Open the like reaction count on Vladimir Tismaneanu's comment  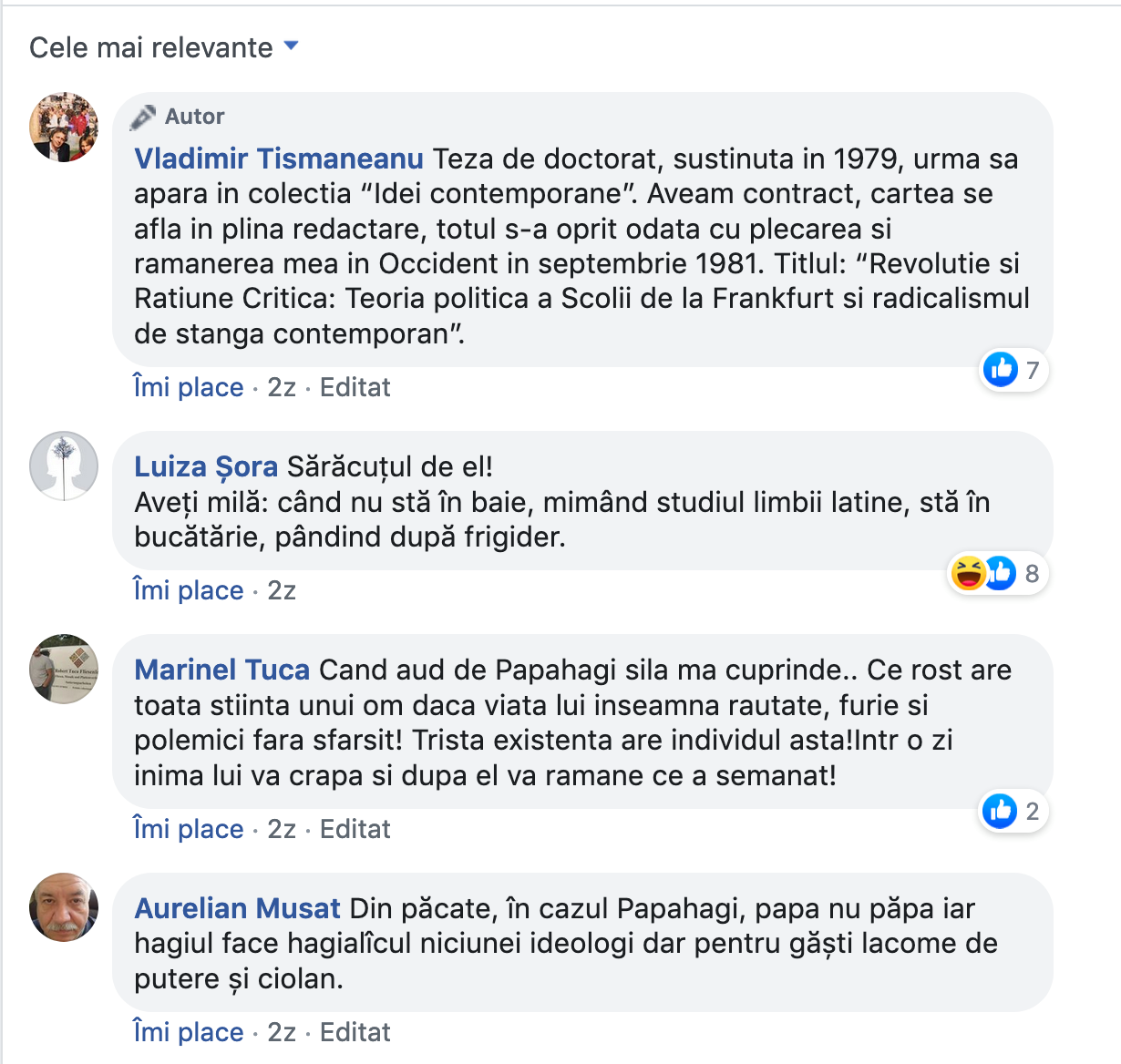[1013, 370]
